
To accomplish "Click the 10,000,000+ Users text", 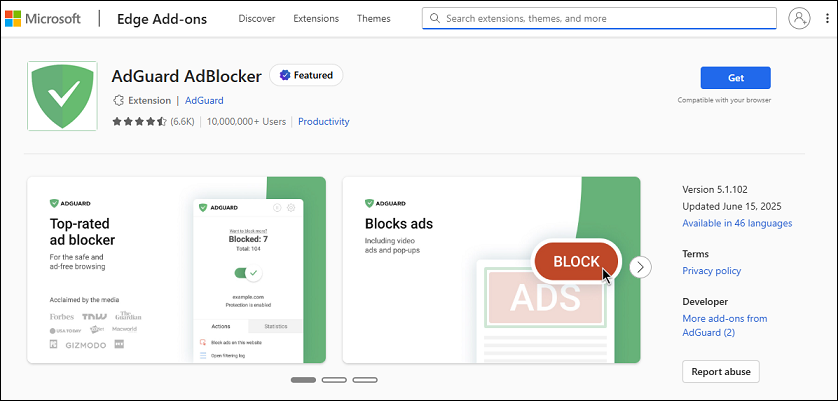I will coord(246,121).
